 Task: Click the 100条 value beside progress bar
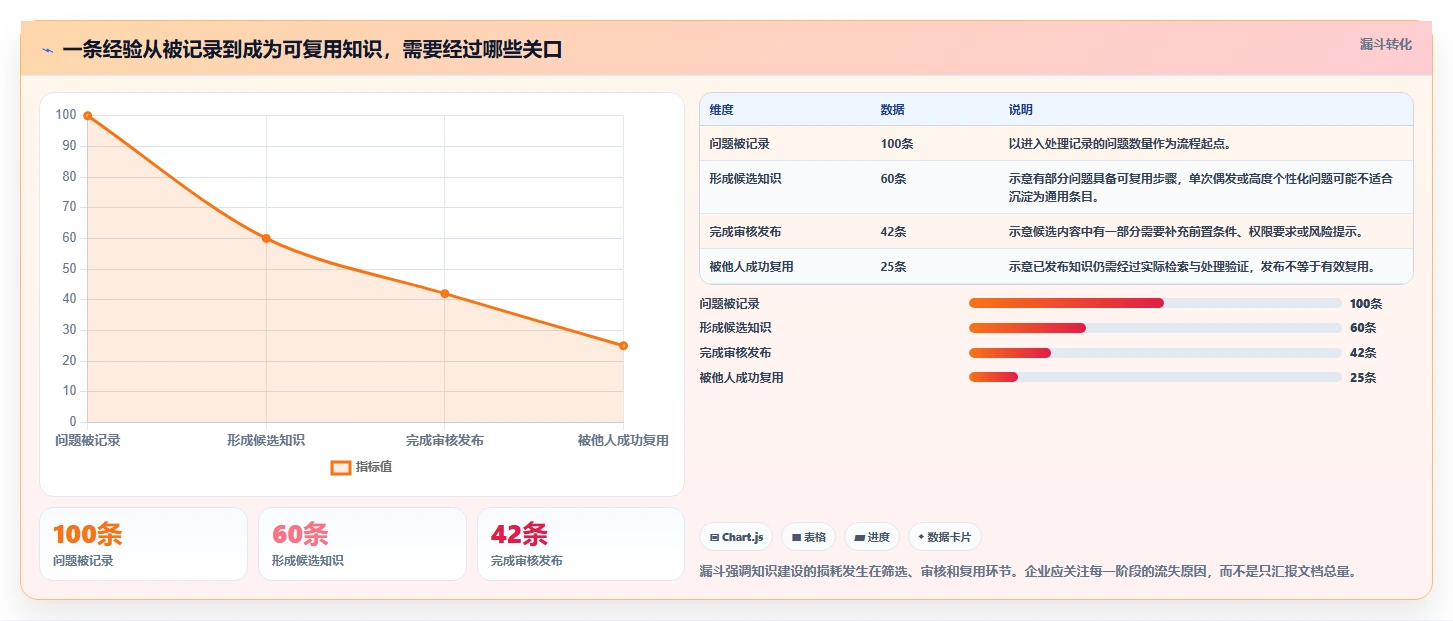(1366, 304)
